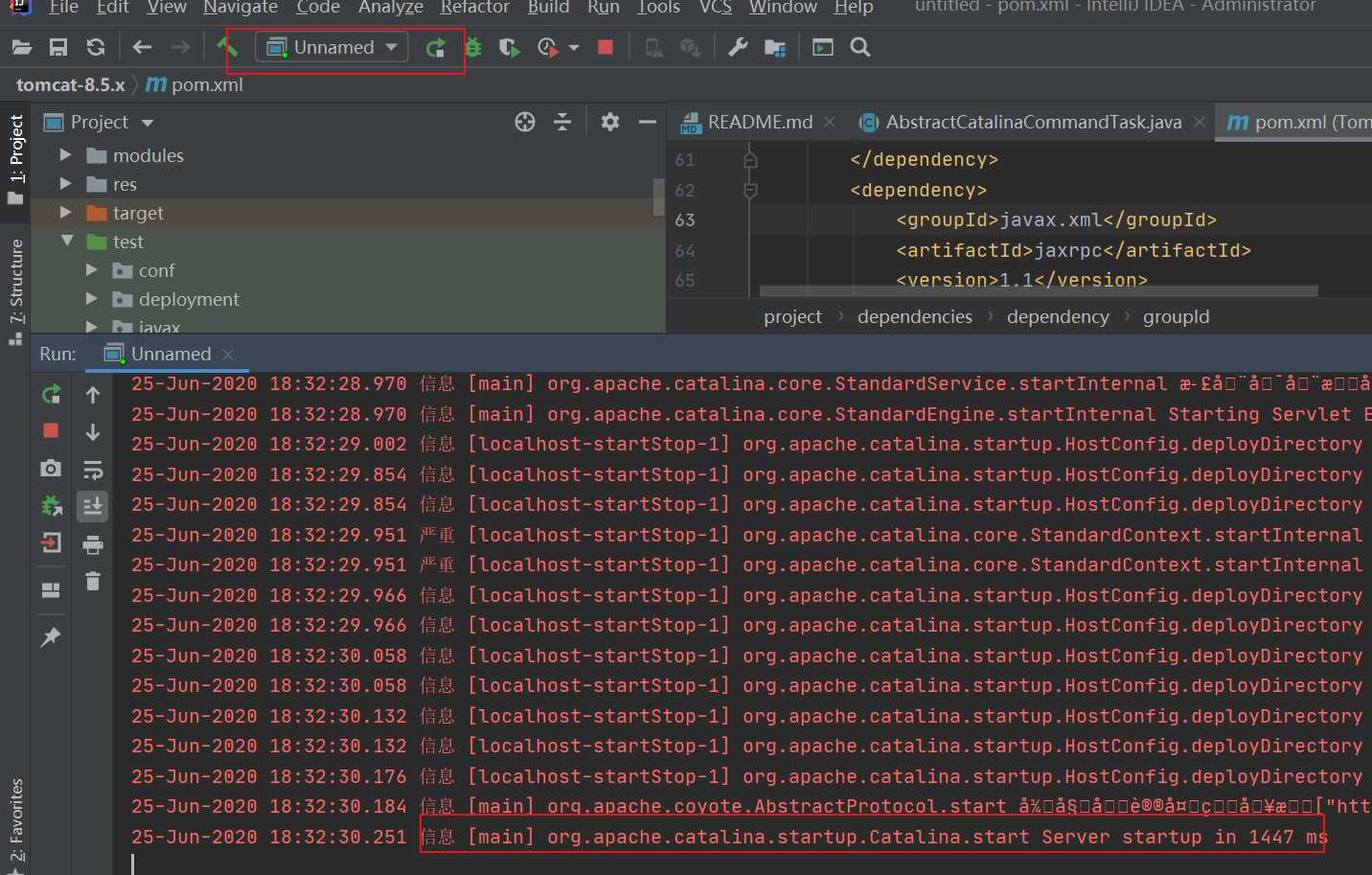
Task: Open the Navigate menu
Action: pos(240,7)
